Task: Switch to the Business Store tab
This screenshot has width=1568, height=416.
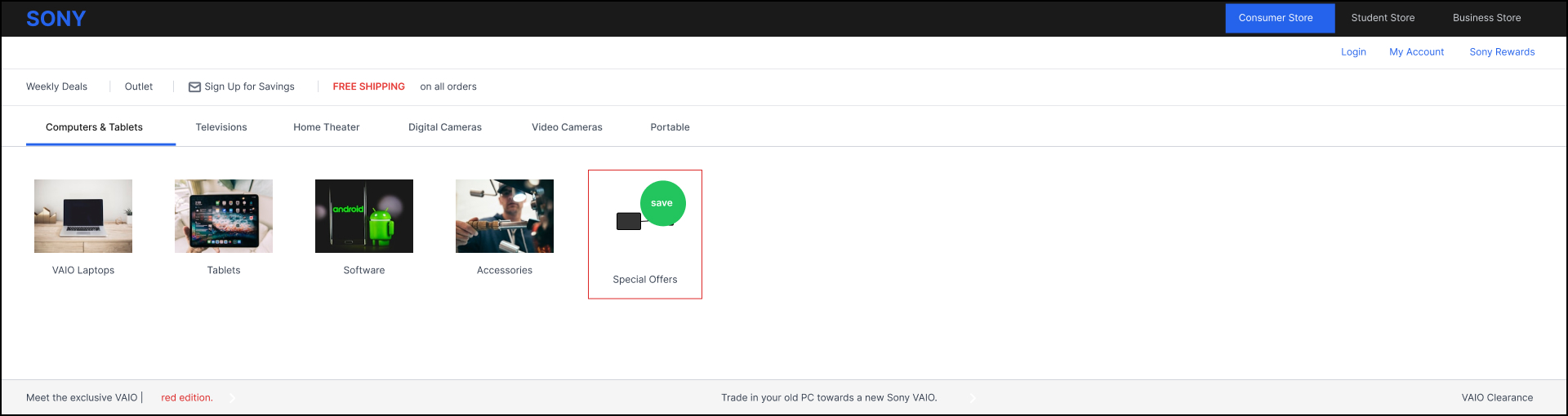Action: (1486, 18)
